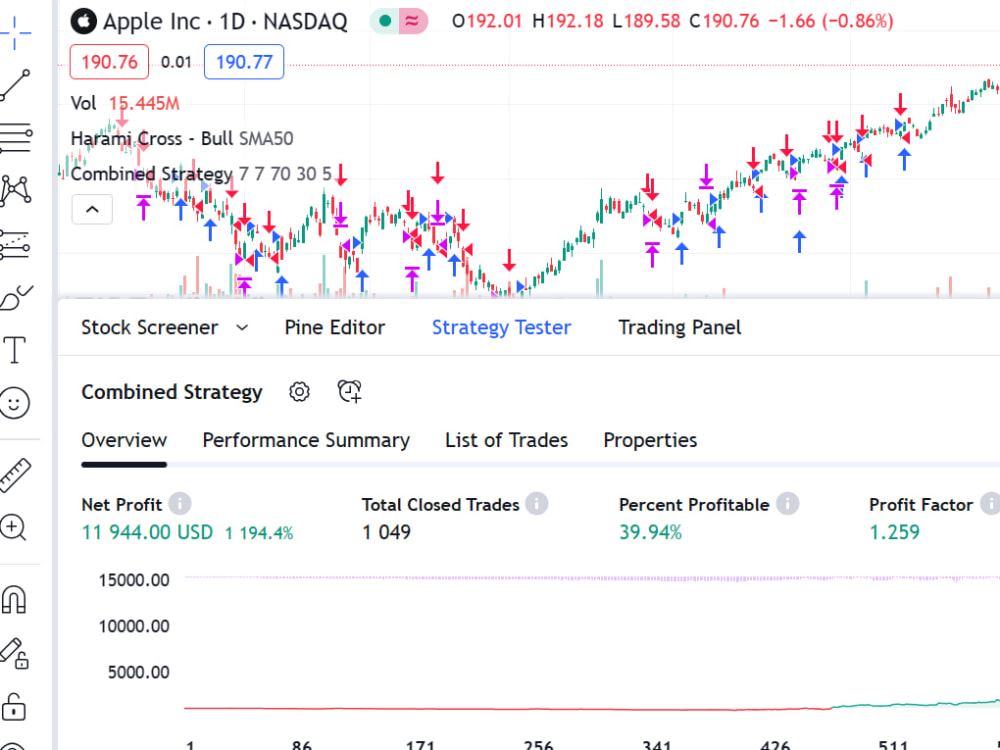This screenshot has width=1000, height=750.
Task: Open the Fibonacci retracement tool
Action: (15, 138)
